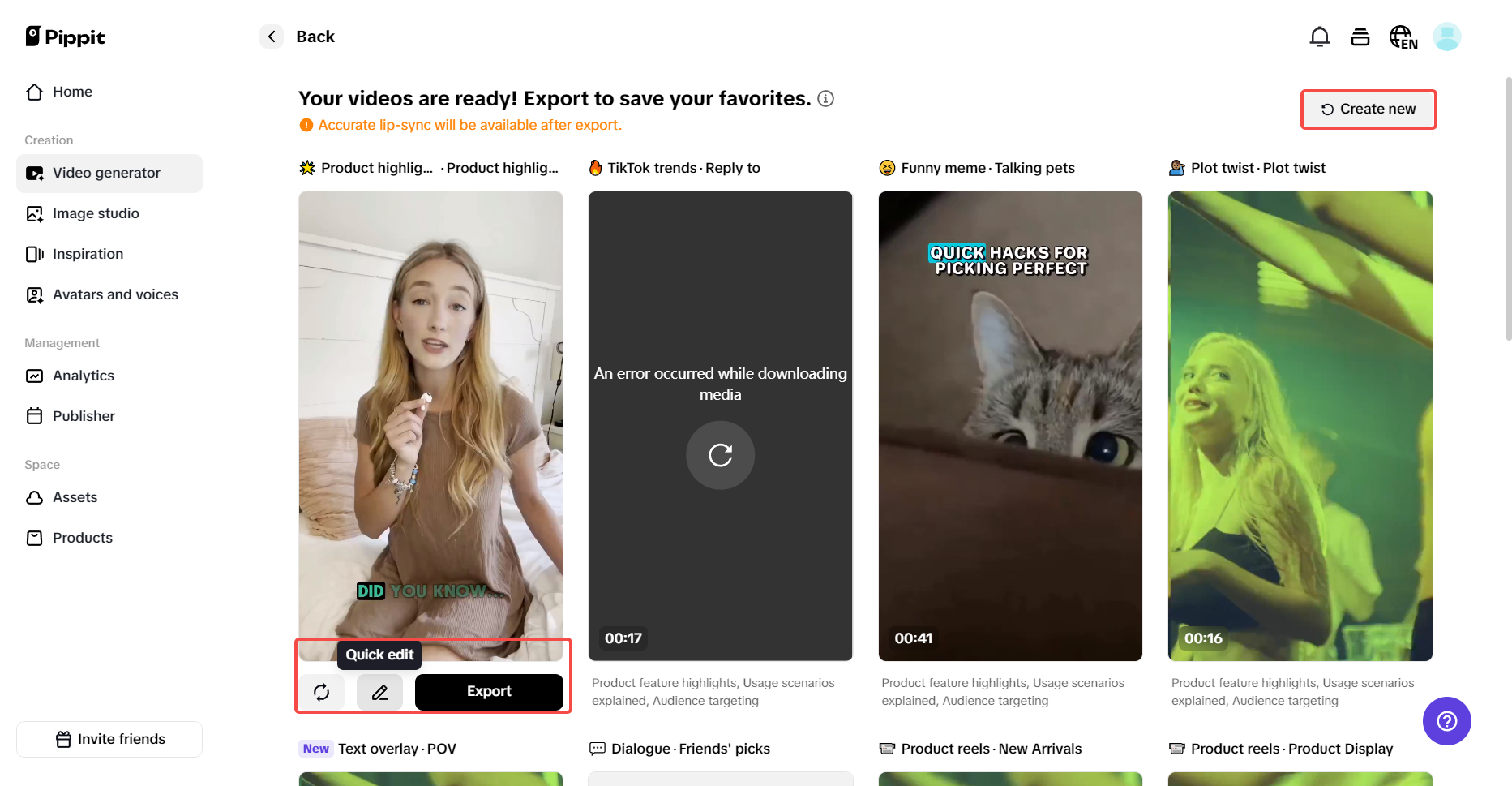Open the notifications bell
The height and width of the screenshot is (786, 1512).
(1320, 37)
